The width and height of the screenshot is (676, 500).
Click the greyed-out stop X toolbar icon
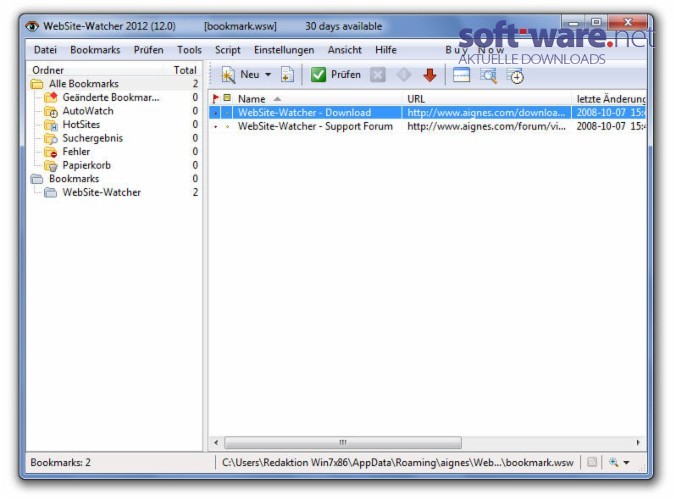tap(377, 75)
